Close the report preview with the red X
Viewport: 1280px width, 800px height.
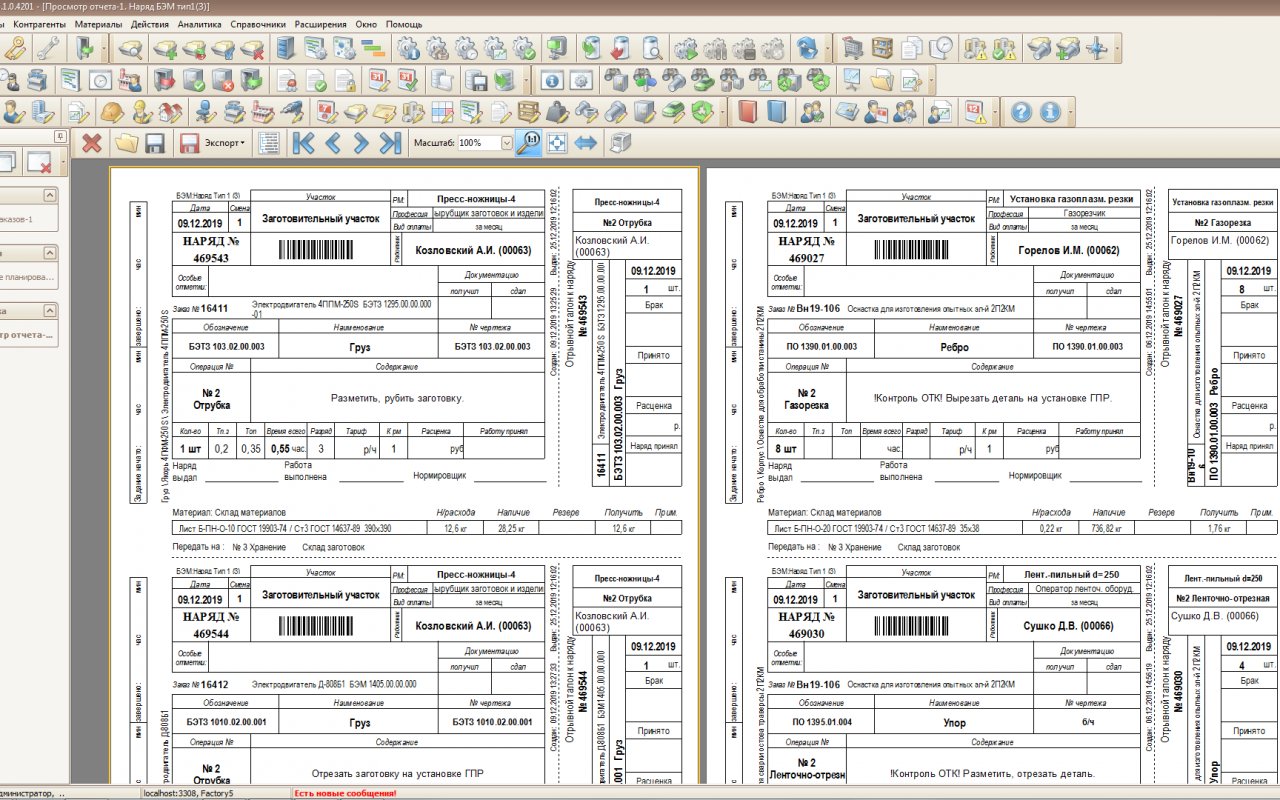point(92,143)
